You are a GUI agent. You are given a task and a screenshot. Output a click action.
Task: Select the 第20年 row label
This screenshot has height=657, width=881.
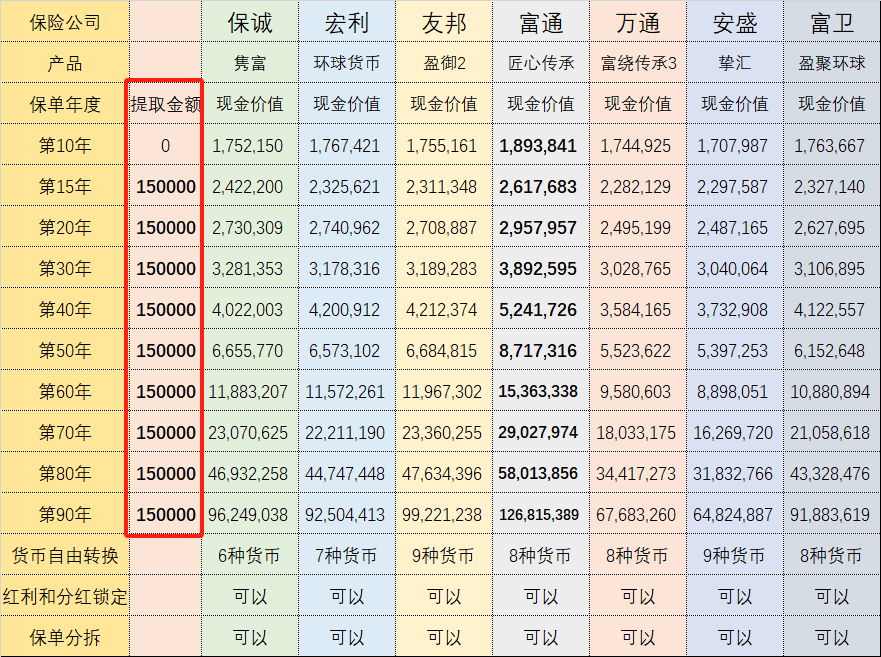coord(65,227)
